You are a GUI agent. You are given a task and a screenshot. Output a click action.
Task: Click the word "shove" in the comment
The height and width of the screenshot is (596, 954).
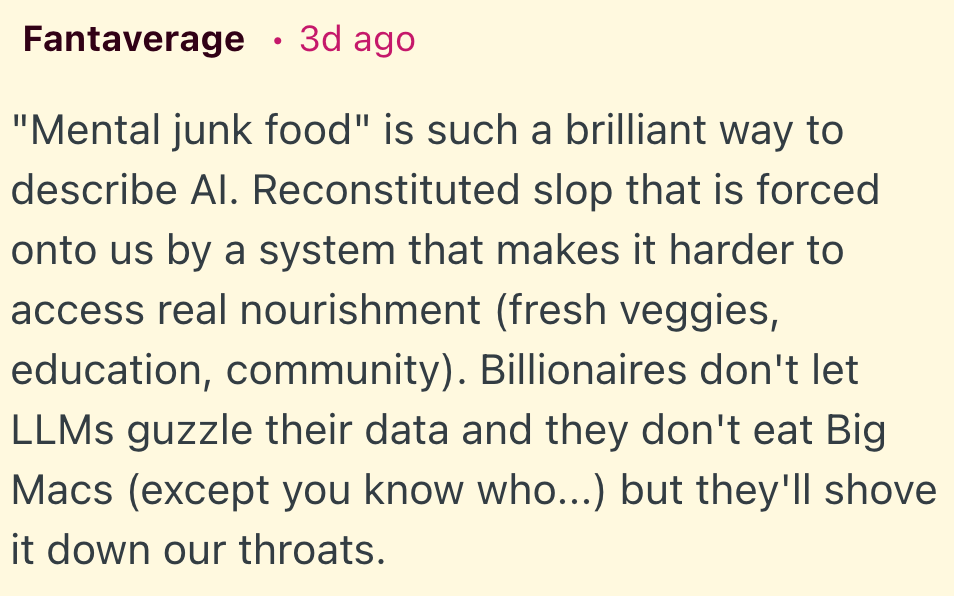pyautogui.click(x=878, y=491)
